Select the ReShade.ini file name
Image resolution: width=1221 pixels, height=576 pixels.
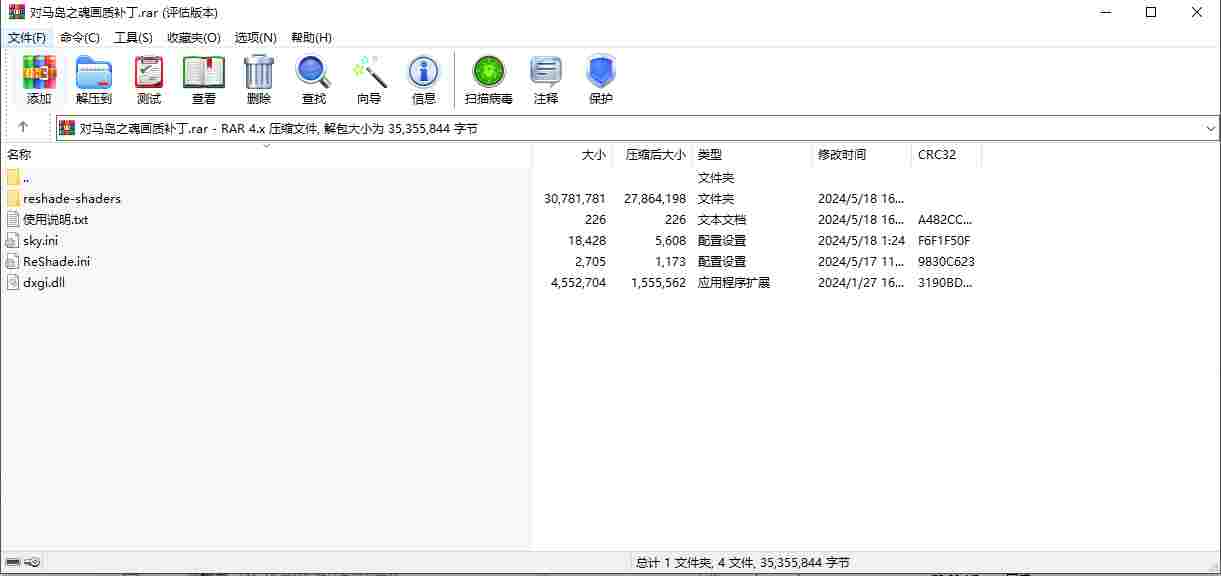click(x=57, y=261)
